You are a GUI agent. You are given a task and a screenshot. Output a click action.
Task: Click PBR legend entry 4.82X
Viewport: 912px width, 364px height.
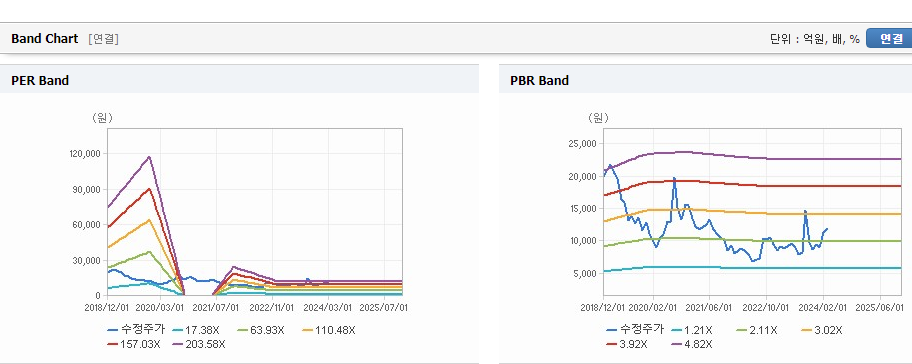[692, 344]
